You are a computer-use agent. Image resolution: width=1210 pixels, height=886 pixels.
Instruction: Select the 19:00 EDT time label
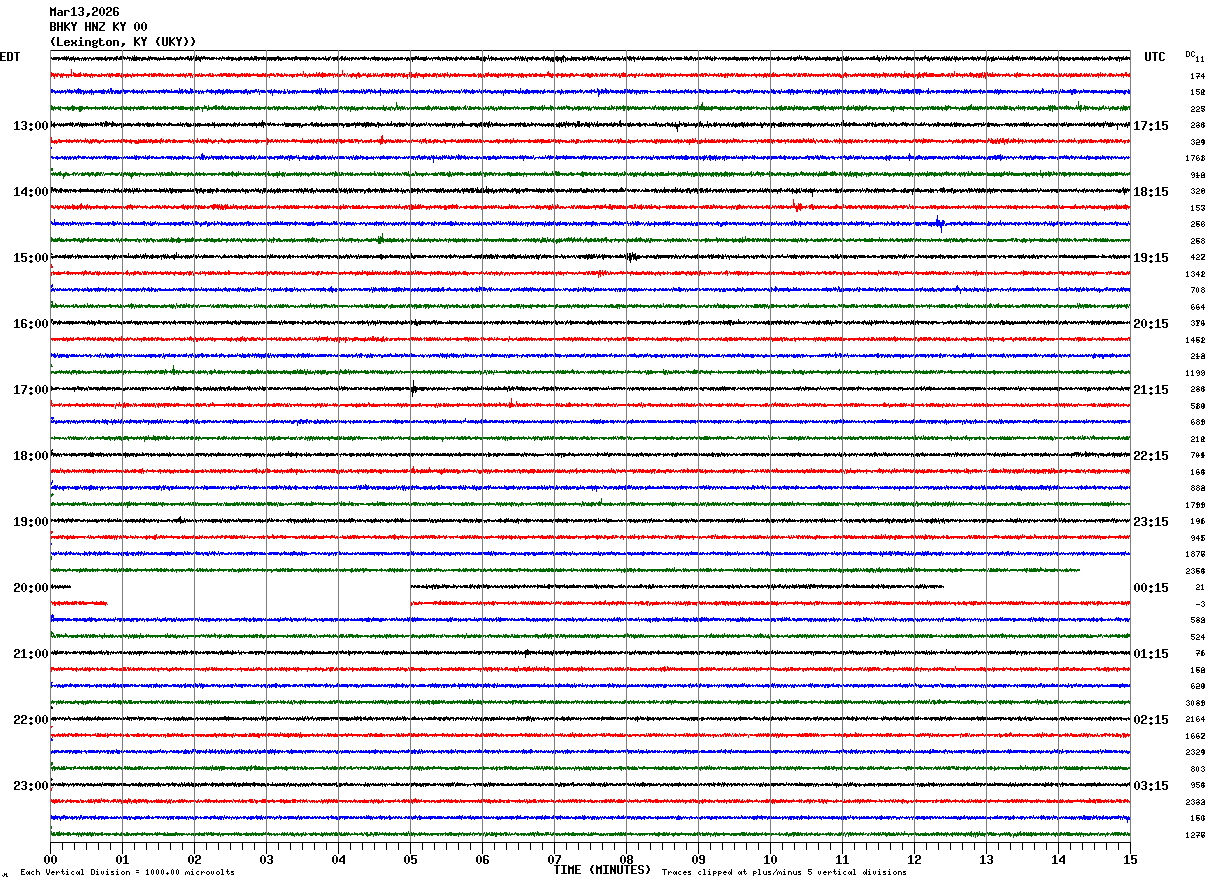point(30,522)
